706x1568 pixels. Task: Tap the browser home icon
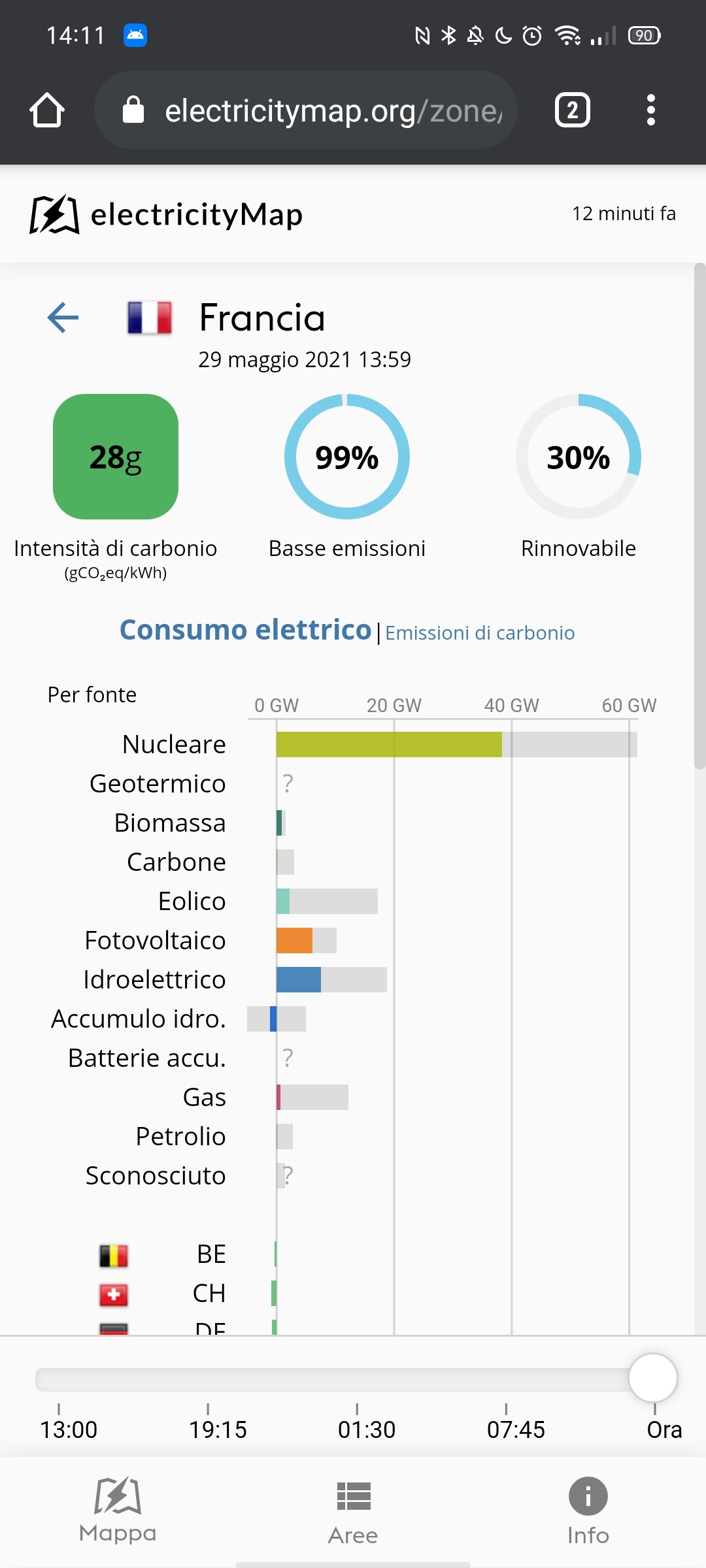[47, 110]
